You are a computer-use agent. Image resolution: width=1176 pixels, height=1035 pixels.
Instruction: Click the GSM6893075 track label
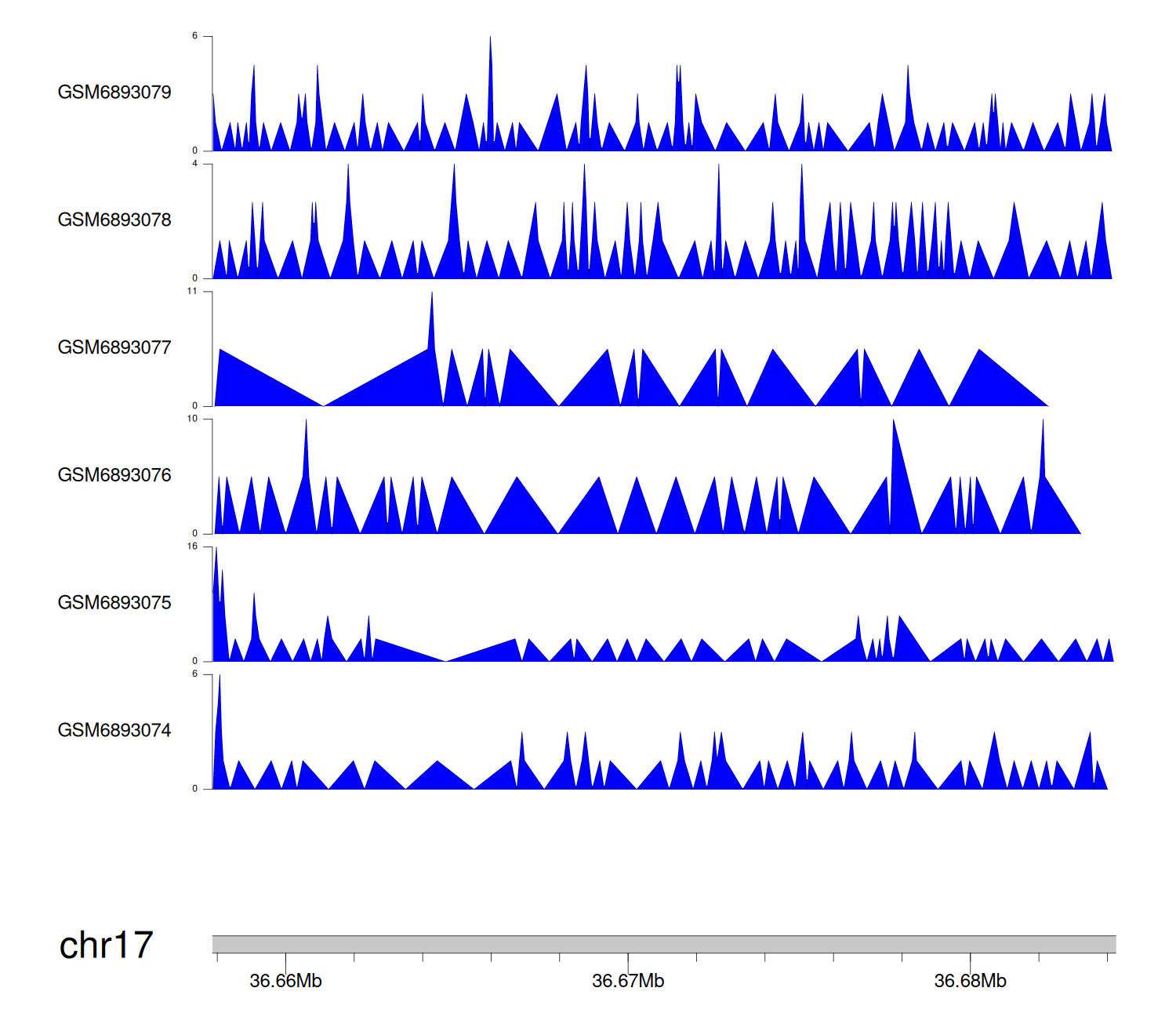coord(114,603)
